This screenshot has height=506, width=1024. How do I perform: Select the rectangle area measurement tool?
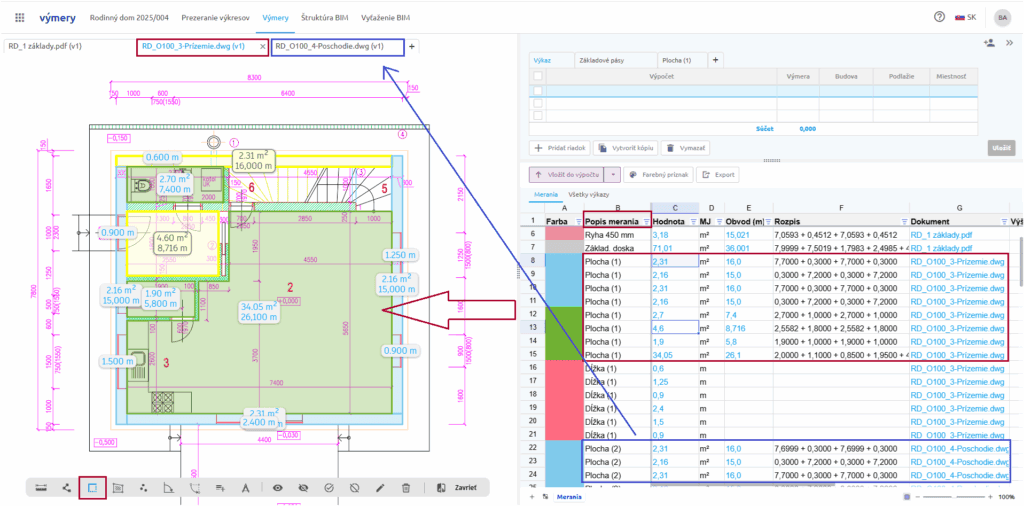pos(92,487)
